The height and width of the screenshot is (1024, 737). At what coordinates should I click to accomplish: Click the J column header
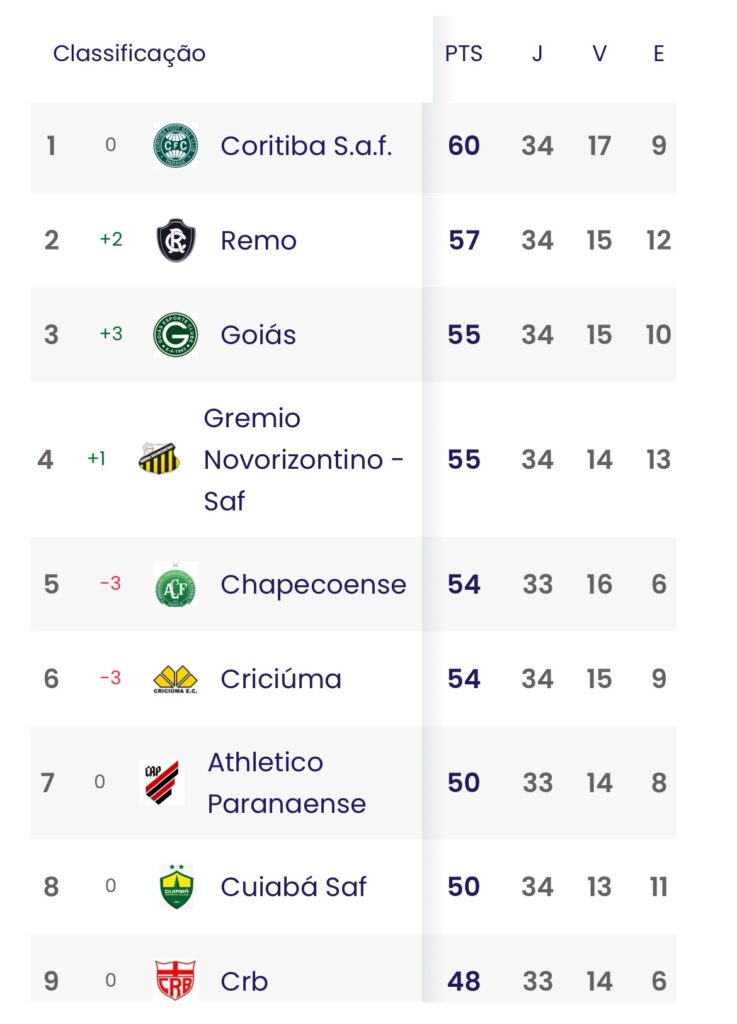(x=537, y=54)
